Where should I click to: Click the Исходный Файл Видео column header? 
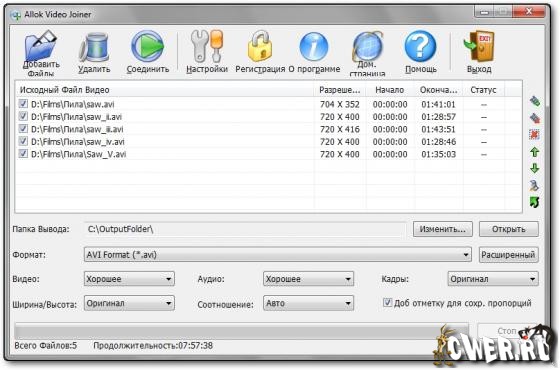165,90
